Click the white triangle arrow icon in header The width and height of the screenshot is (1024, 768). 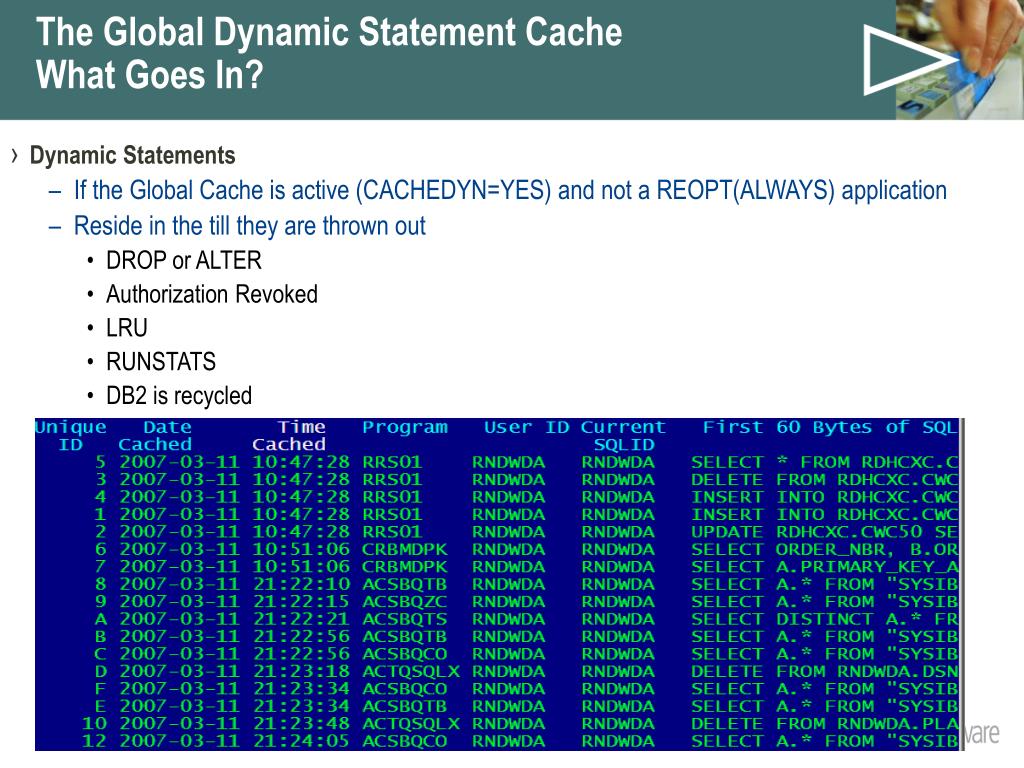pyautogui.click(x=903, y=60)
